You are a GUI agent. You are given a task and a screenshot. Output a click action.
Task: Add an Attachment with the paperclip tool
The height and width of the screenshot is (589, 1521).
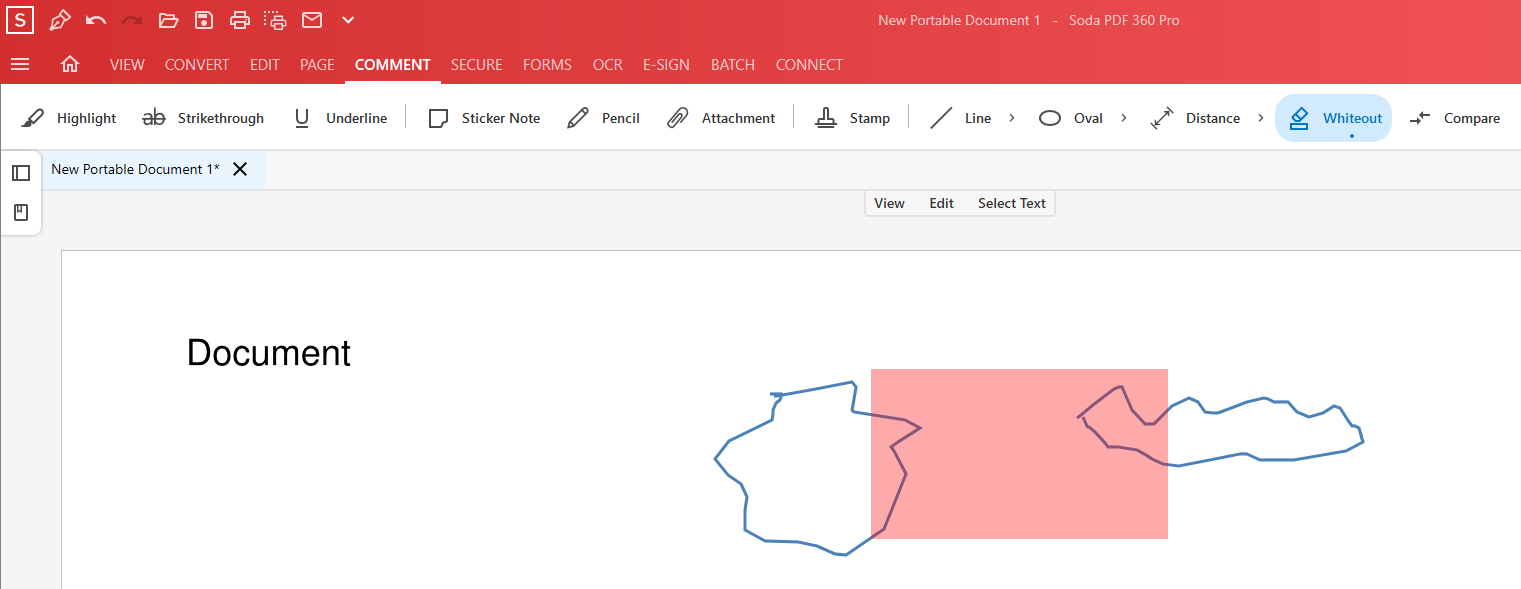coord(721,118)
